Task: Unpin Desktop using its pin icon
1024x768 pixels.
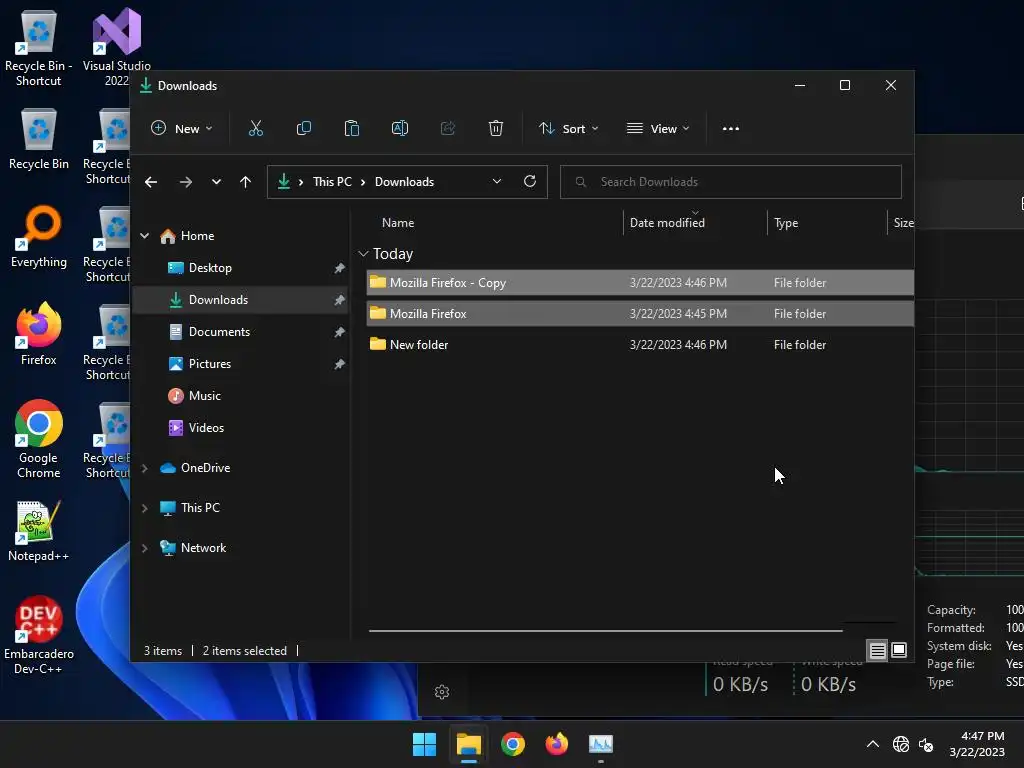Action: point(340,268)
